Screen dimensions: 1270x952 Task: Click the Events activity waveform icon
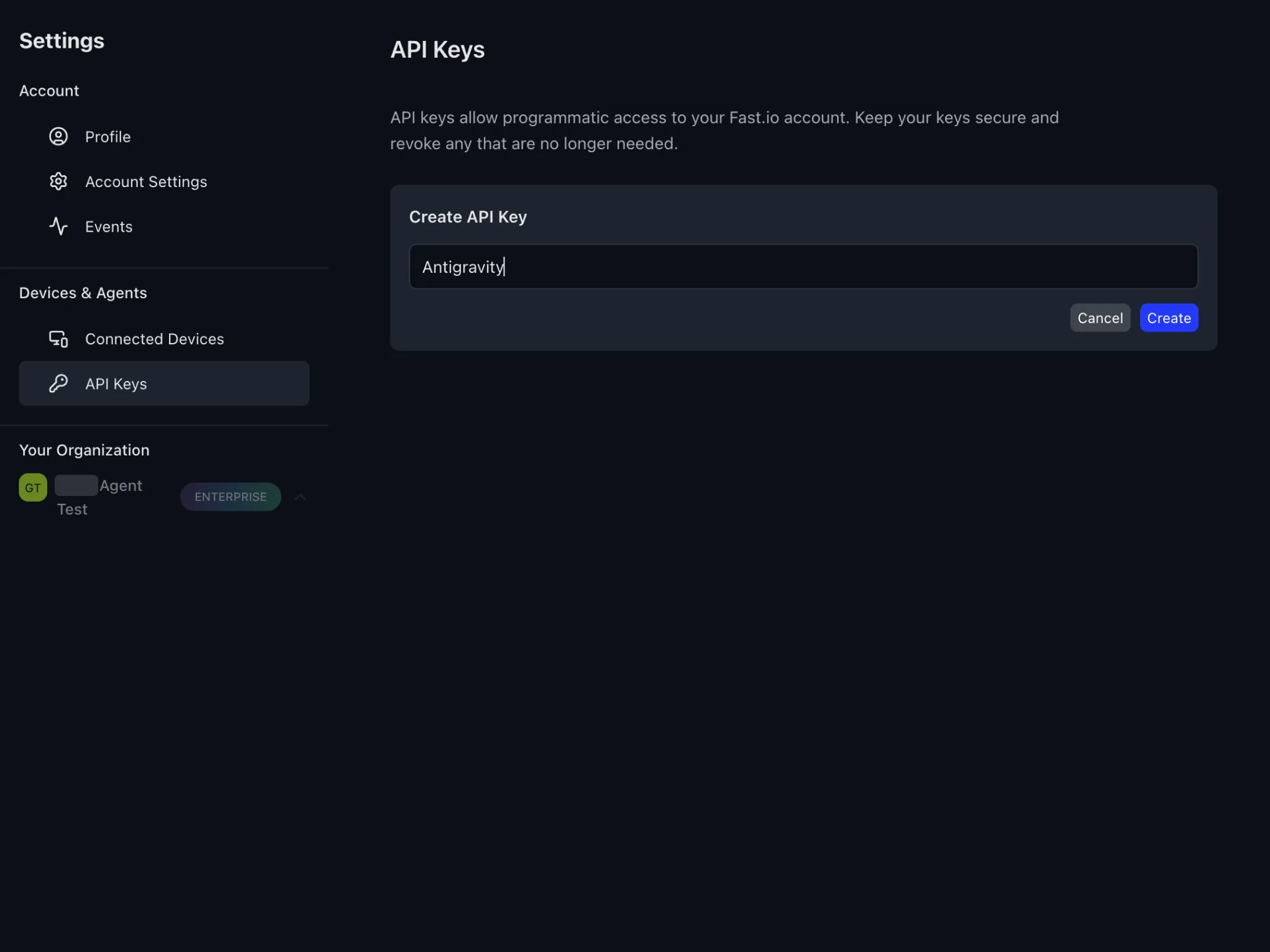tap(58, 226)
